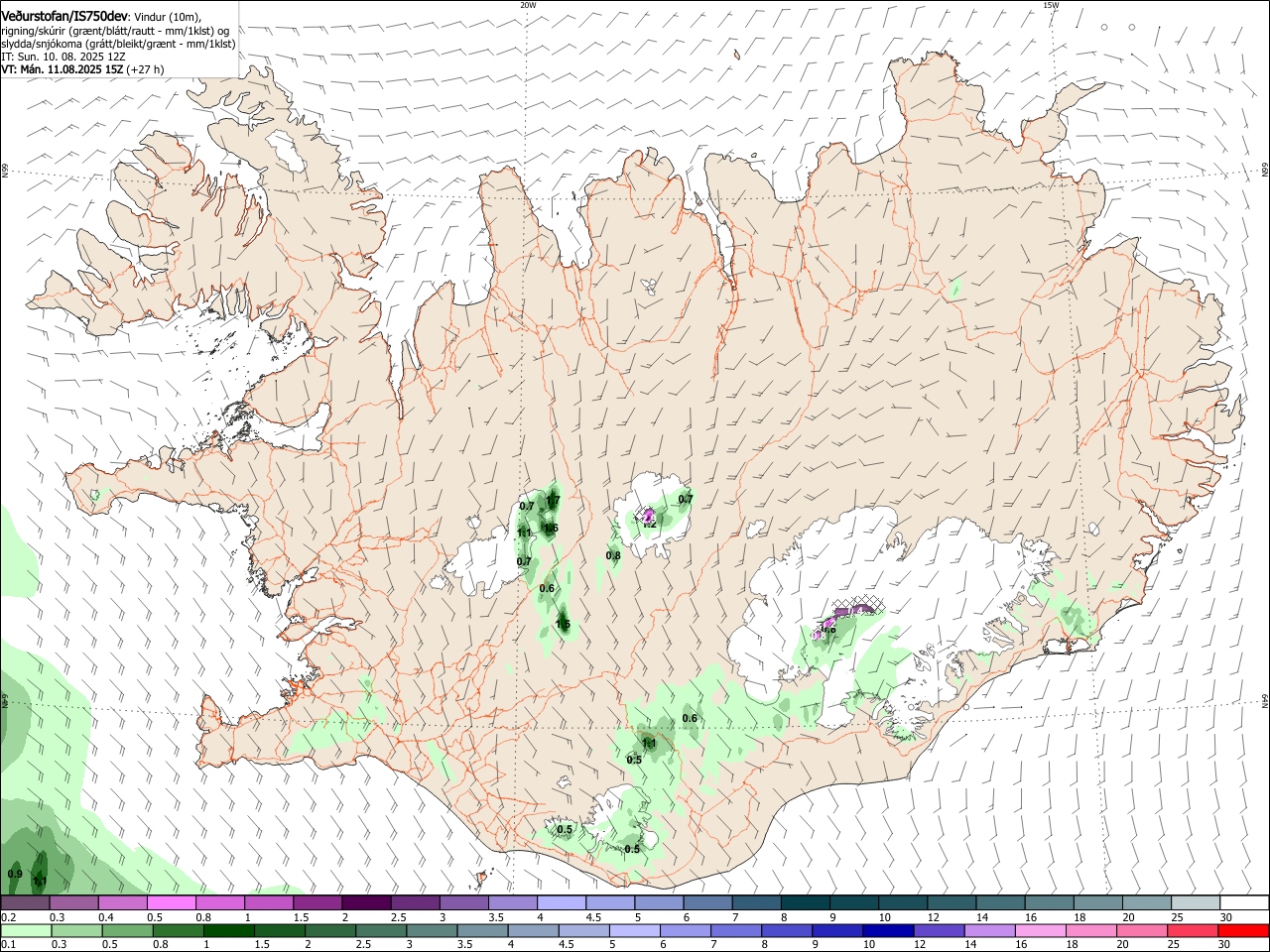
Task: Select the bright red 30+ rain legend swatch
Action: click(x=1243, y=931)
